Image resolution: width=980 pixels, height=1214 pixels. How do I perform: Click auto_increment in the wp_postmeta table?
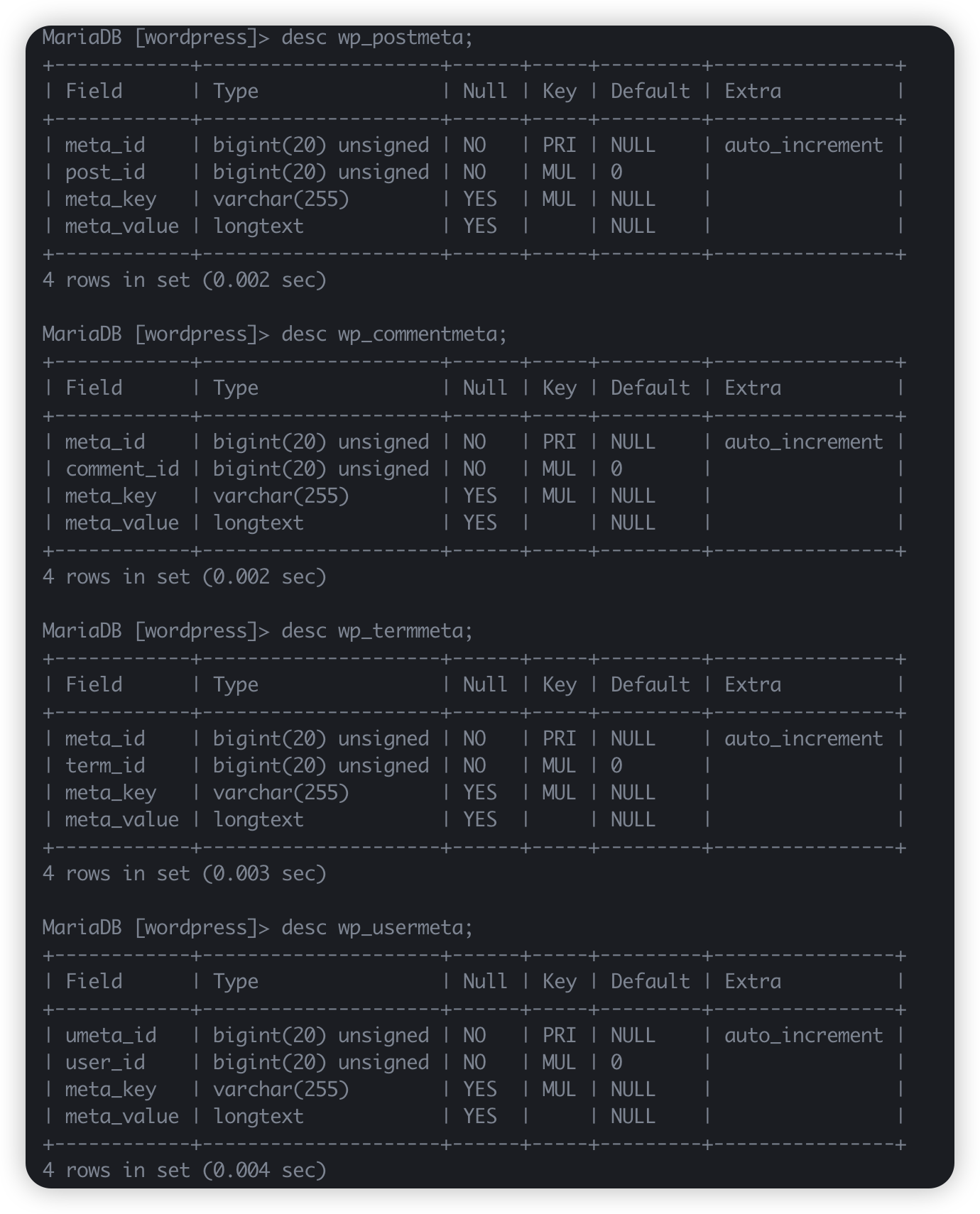tap(803, 146)
